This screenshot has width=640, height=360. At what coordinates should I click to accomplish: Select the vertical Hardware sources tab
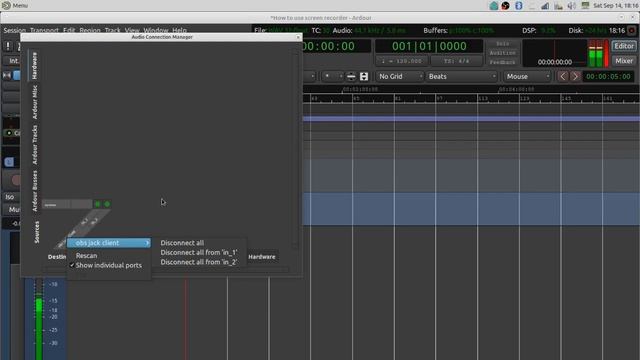pos(35,66)
